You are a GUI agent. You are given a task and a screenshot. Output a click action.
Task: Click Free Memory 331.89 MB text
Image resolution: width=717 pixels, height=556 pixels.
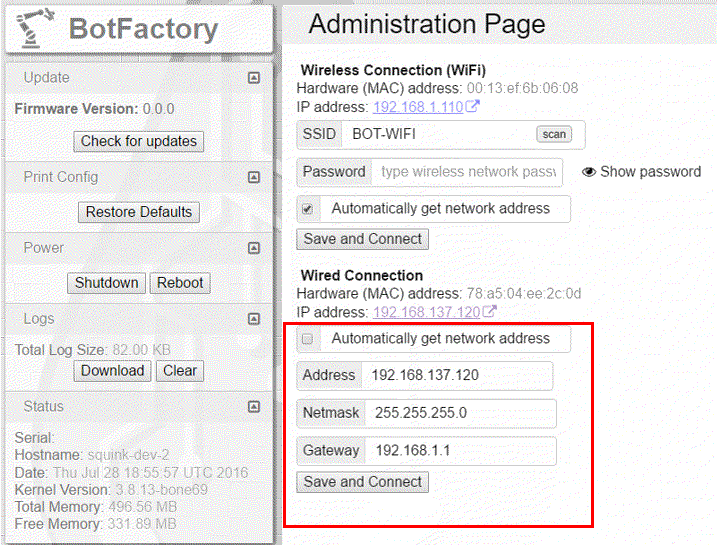96,524
